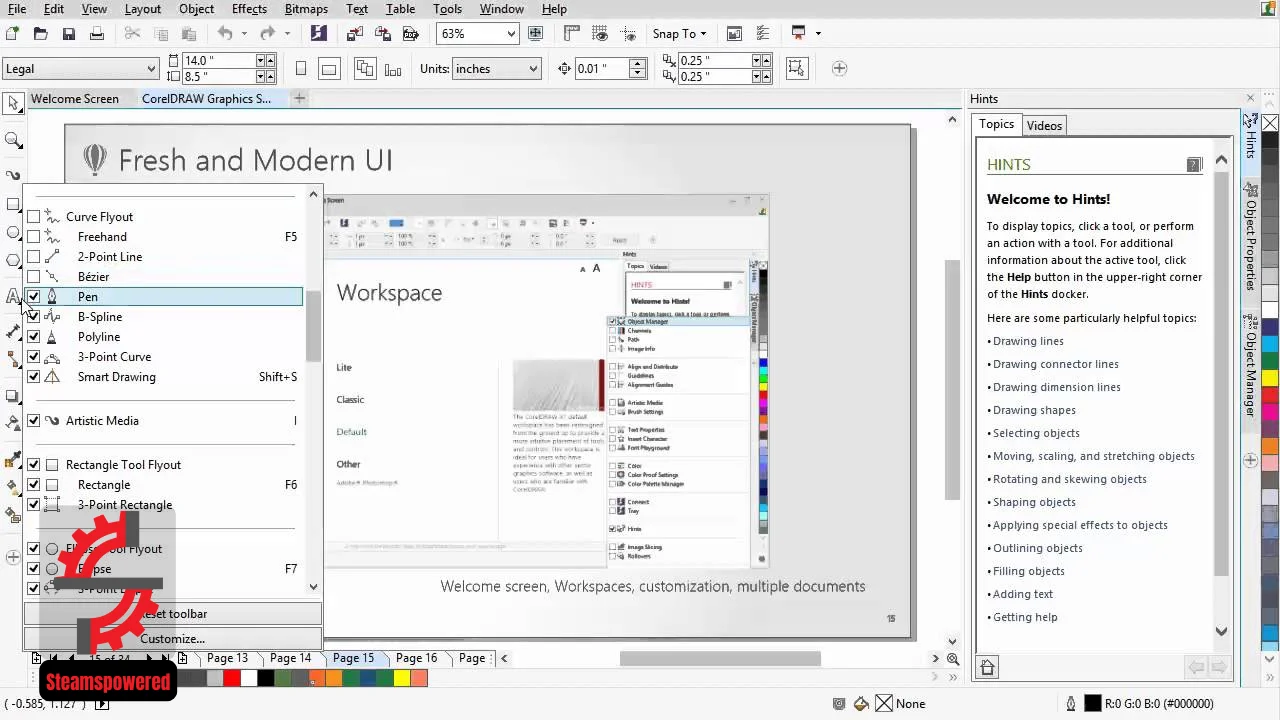The height and width of the screenshot is (720, 1280).
Task: Enable the Curve Flyout checkbox
Action: tap(33, 217)
